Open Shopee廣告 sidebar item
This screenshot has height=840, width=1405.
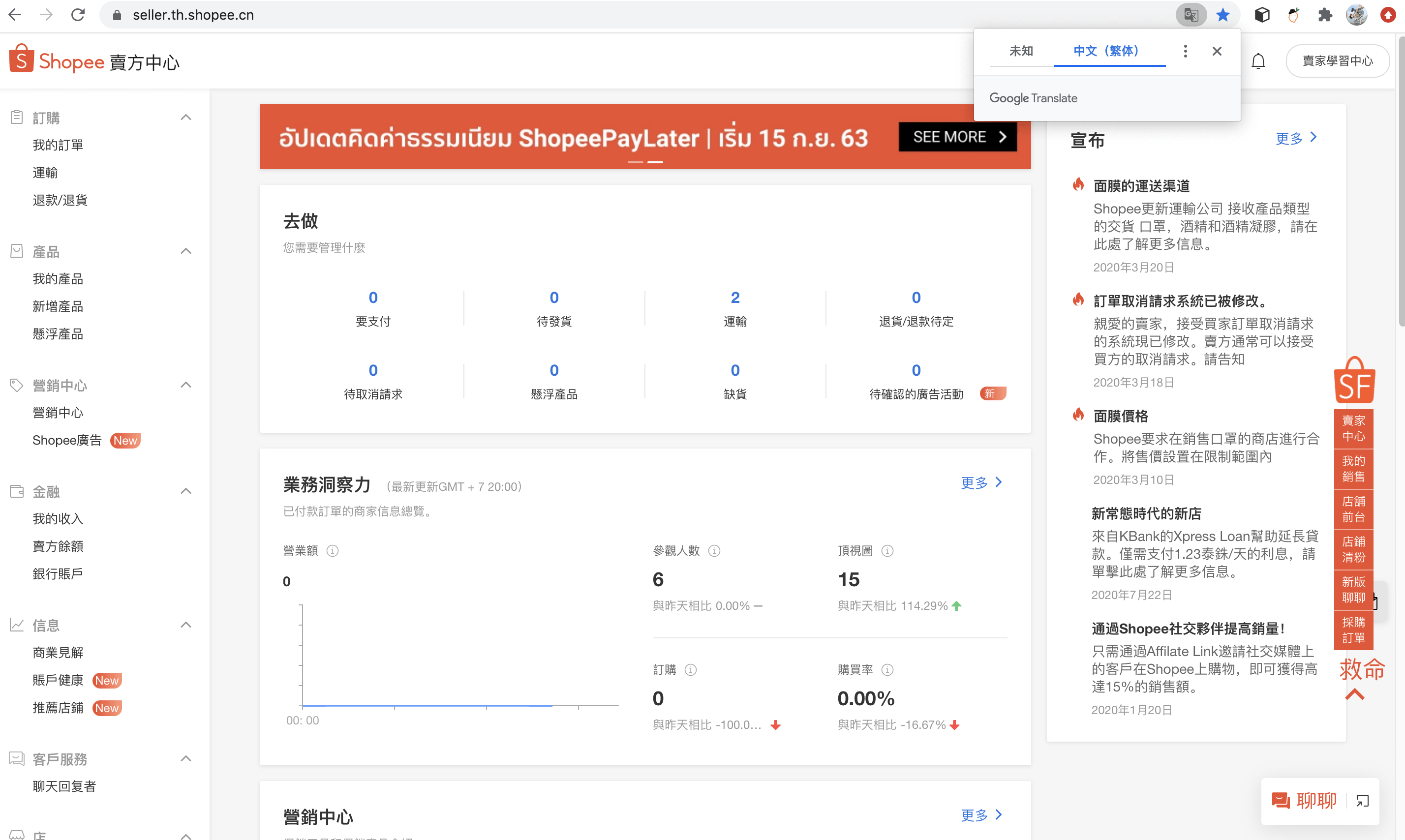point(67,440)
